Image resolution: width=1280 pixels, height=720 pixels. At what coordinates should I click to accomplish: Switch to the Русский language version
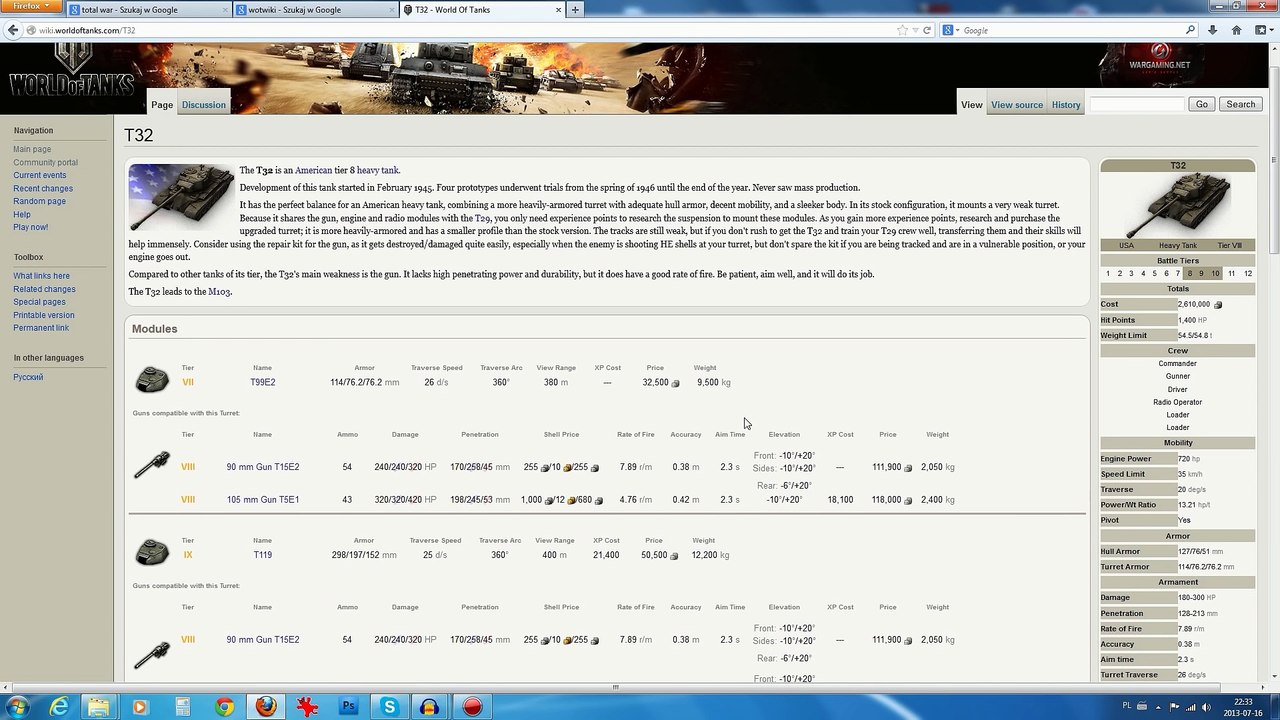click(28, 377)
